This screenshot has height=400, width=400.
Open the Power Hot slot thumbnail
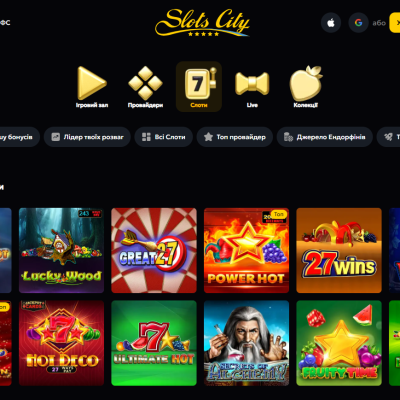246,250
